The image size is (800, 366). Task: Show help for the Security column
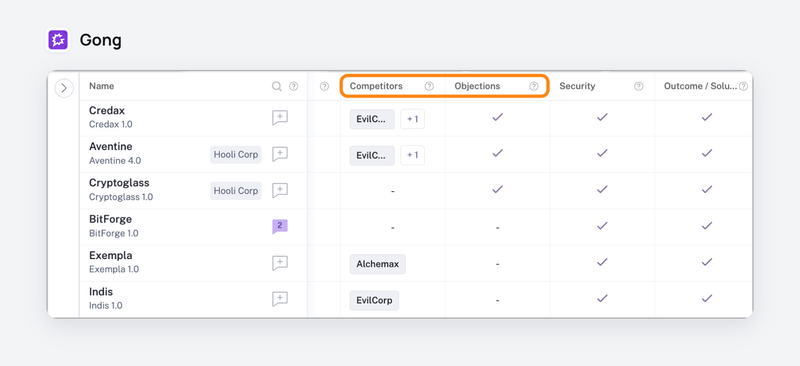(638, 86)
